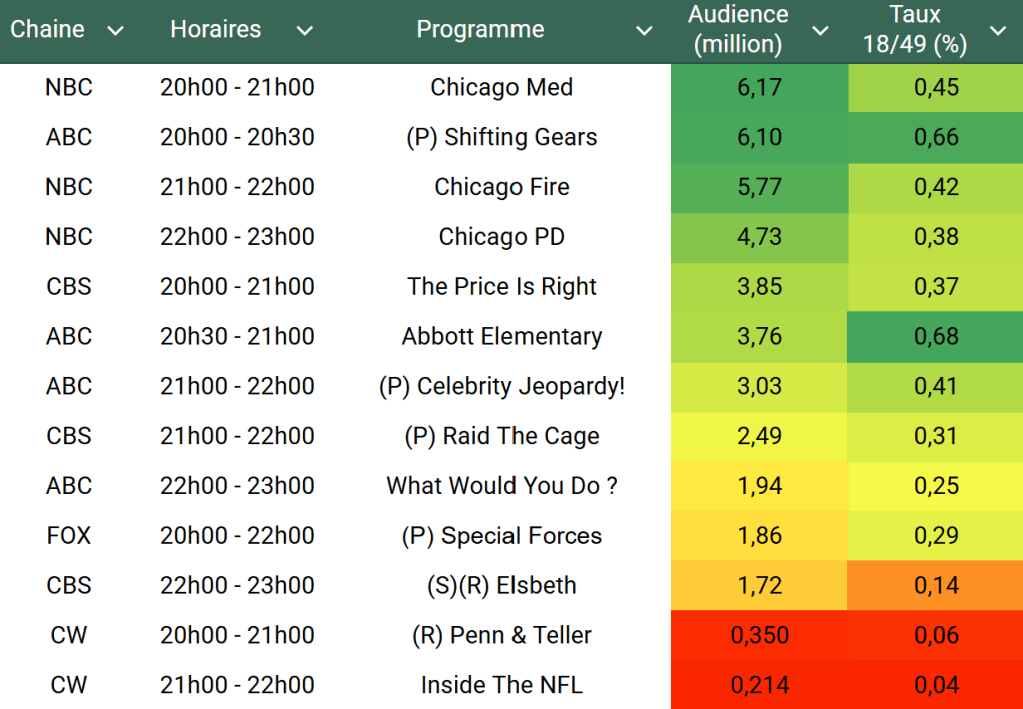Select the Chicago Med programme cell

tap(501, 88)
